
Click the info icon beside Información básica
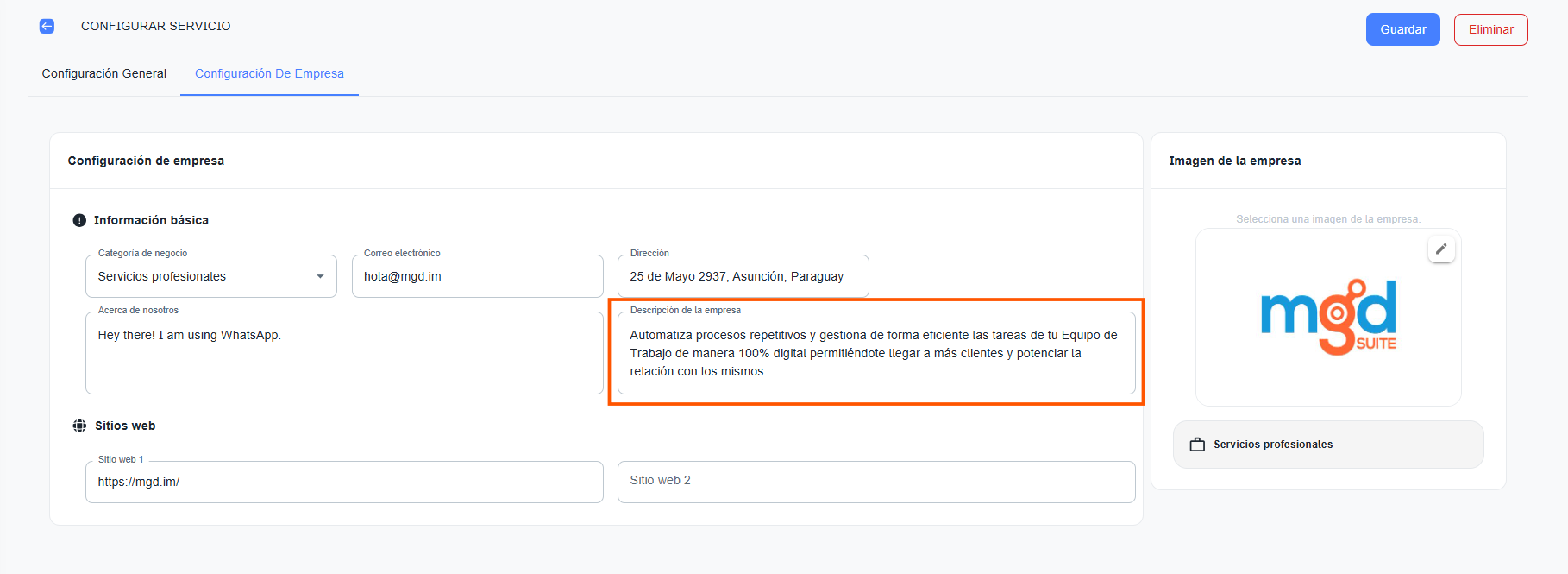pos(79,220)
